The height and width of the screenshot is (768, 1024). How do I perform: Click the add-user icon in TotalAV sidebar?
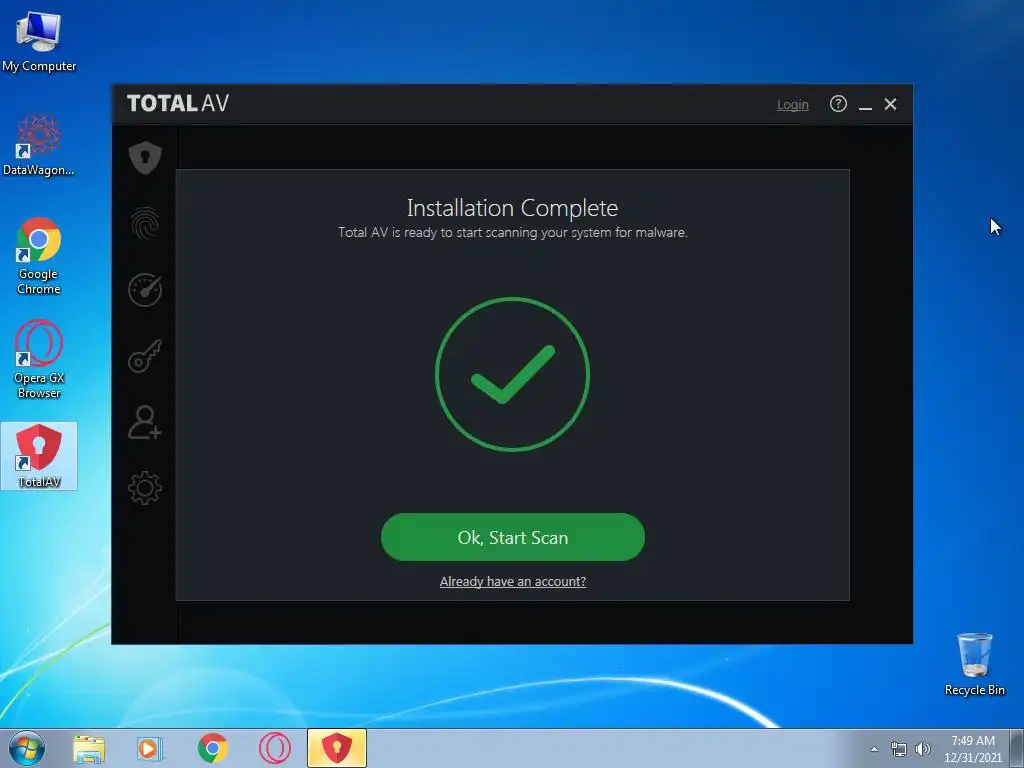tap(145, 423)
